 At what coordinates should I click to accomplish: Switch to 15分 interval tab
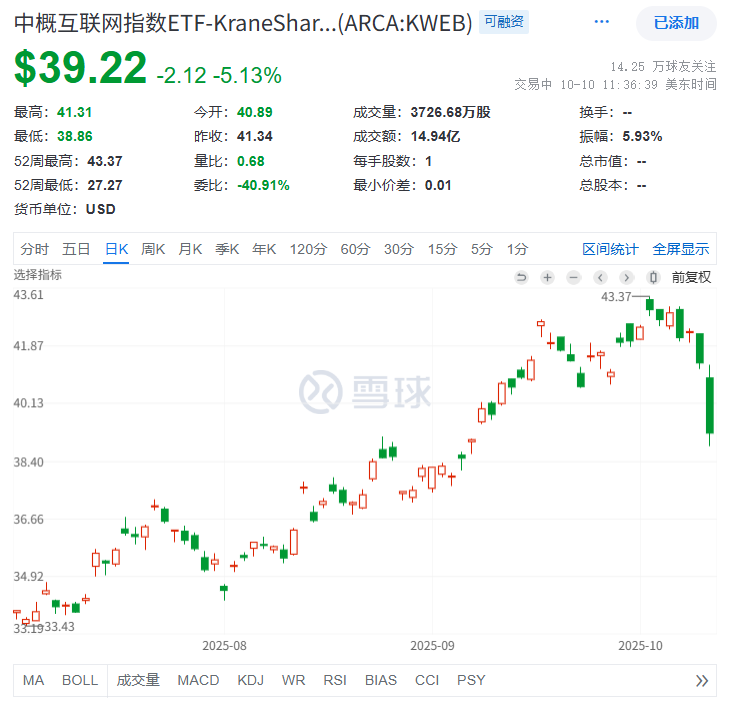coord(443,249)
